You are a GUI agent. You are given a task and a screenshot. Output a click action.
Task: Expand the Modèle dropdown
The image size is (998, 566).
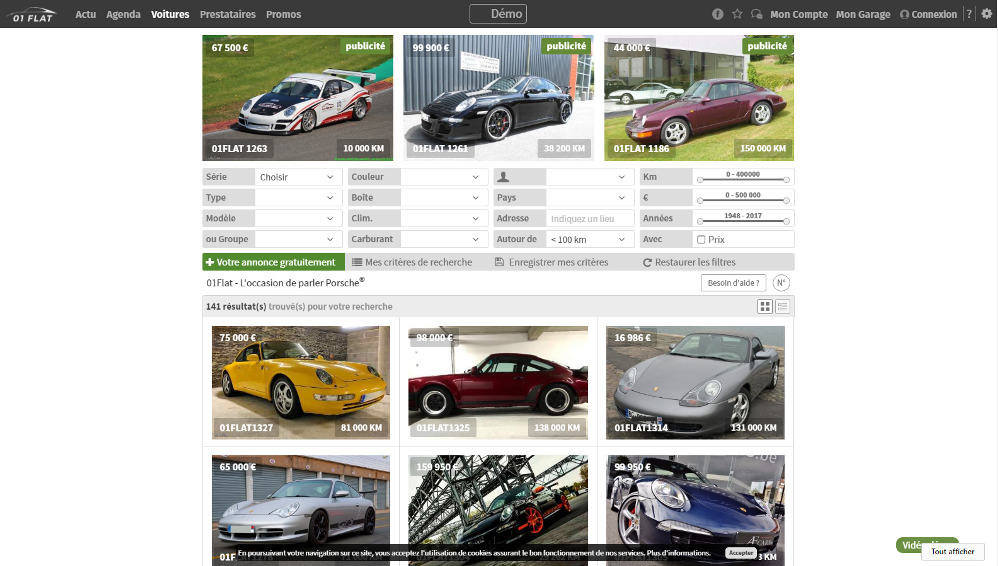[x=298, y=218]
